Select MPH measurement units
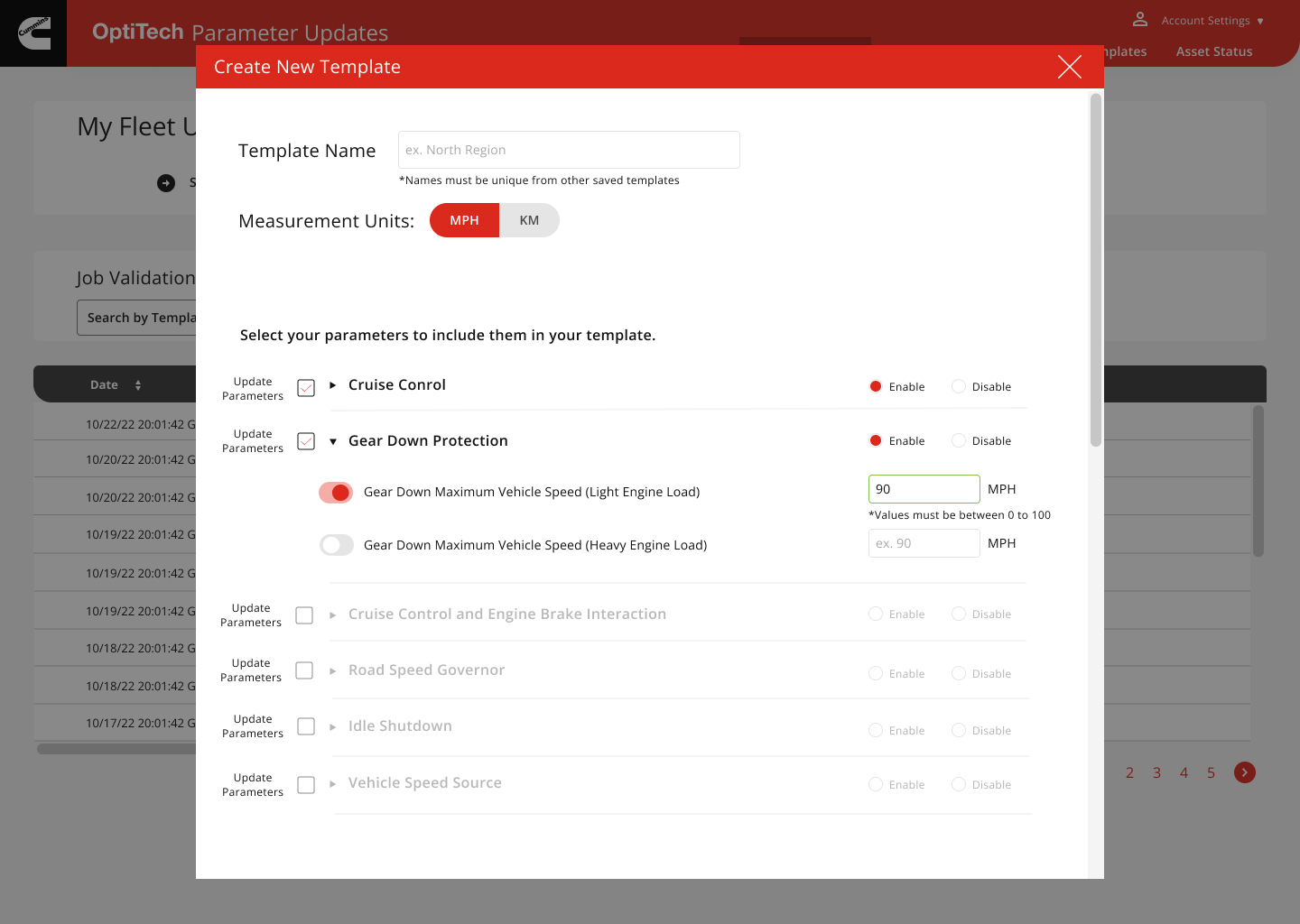Screen dimensions: 1300x924 (464, 220)
